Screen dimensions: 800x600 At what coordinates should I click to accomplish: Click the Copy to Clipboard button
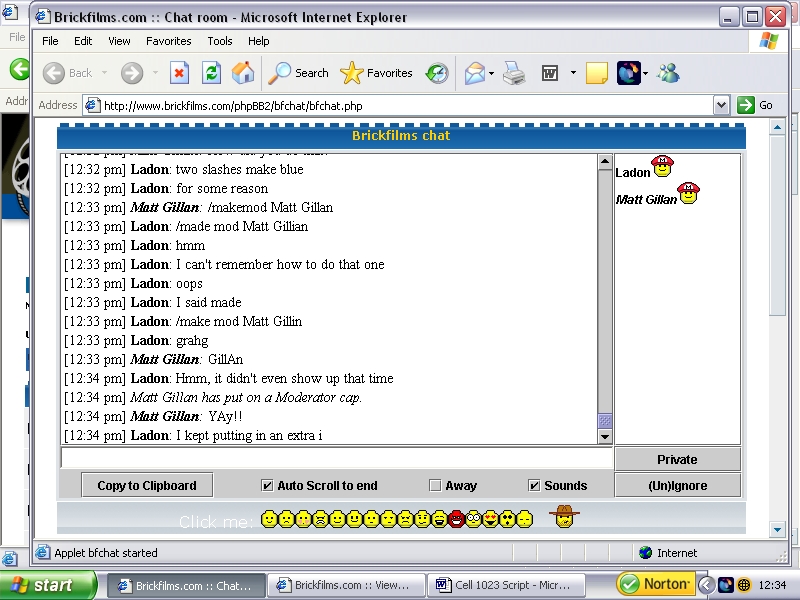click(147, 485)
